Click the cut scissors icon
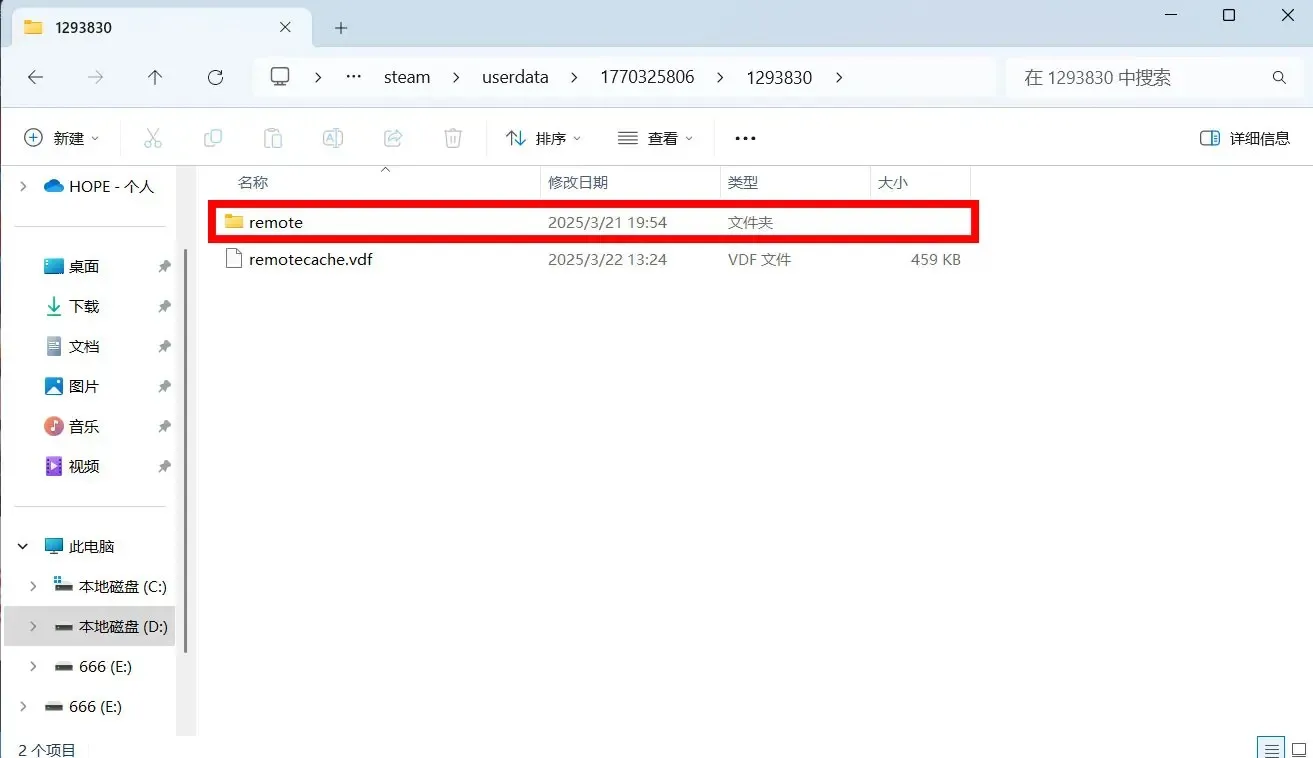Viewport: 1313px width, 758px height. (153, 138)
